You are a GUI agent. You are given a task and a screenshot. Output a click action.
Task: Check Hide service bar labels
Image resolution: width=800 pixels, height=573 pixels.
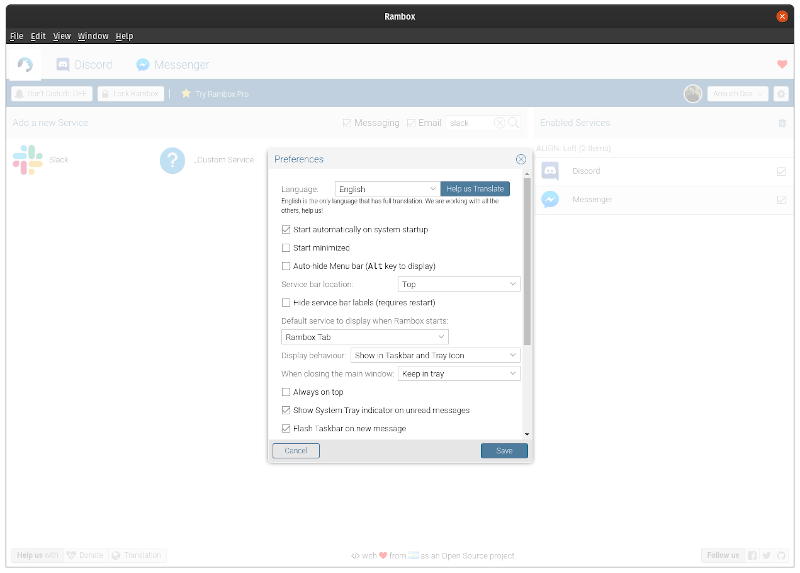coord(286,303)
